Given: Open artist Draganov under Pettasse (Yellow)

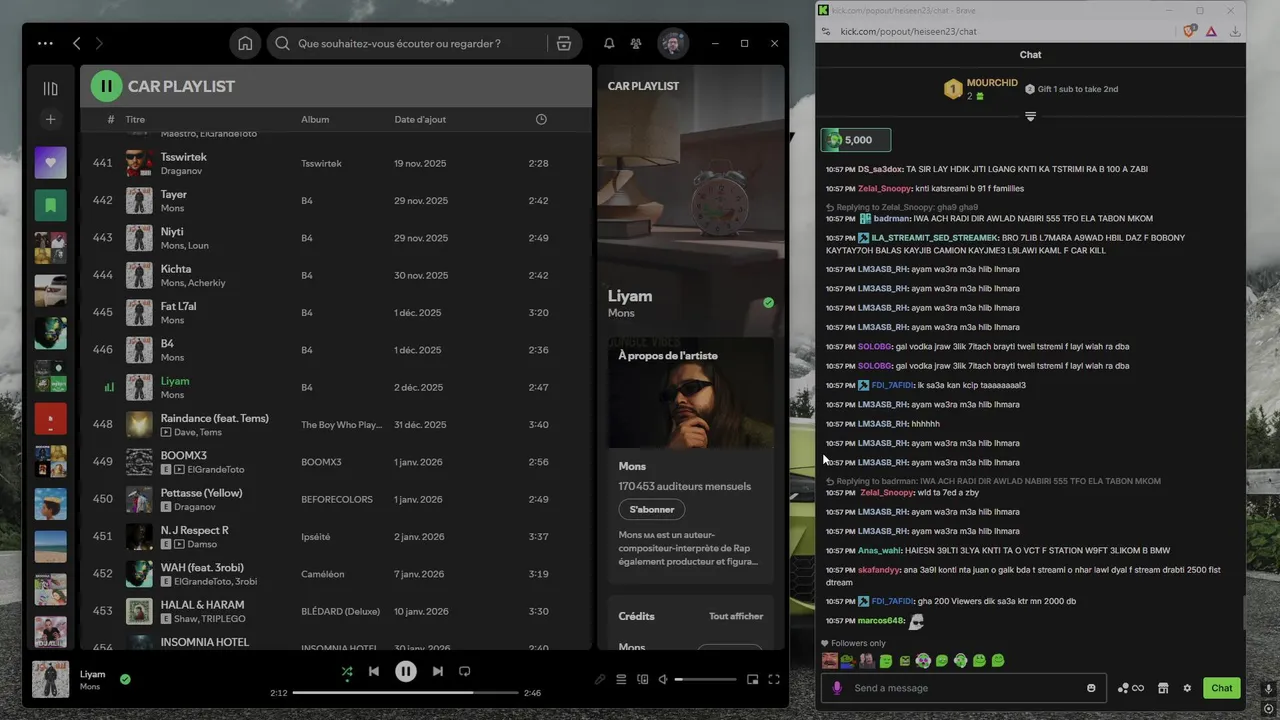Looking at the screenshot, I should [195, 507].
